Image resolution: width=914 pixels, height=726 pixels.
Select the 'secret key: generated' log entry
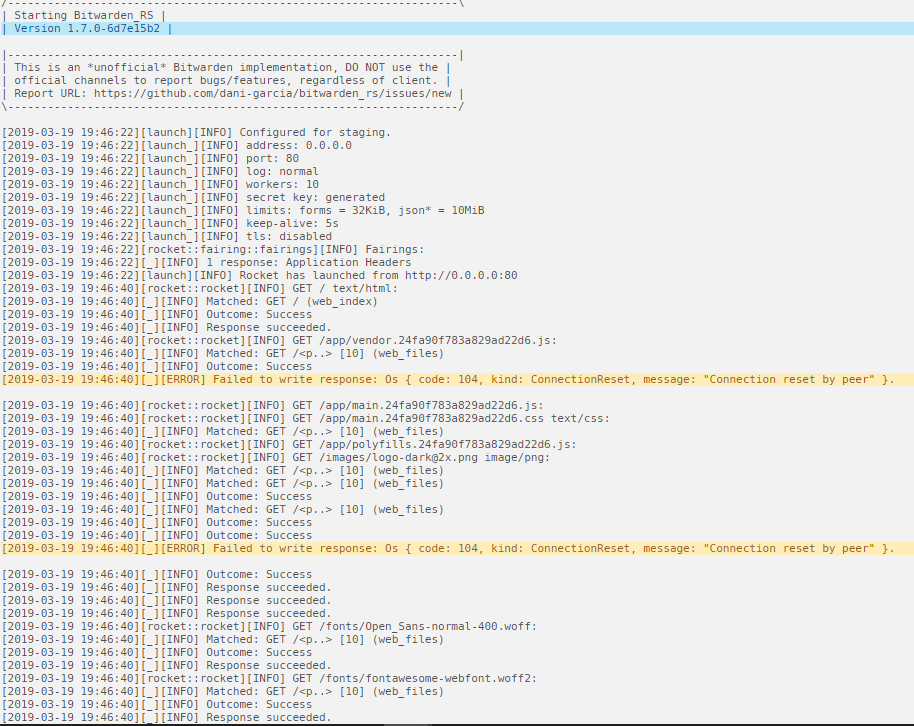coord(194,197)
